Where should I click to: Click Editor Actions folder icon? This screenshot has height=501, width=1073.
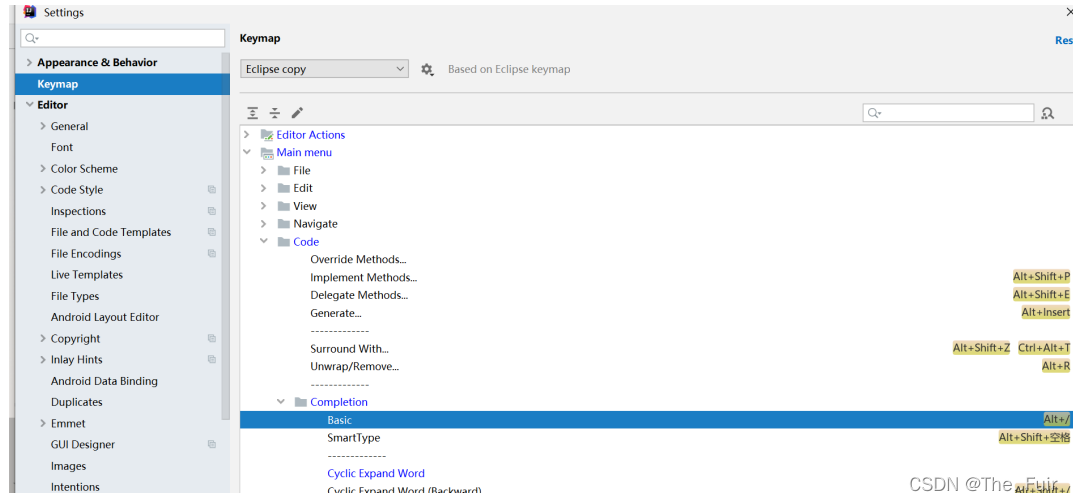click(x=267, y=135)
